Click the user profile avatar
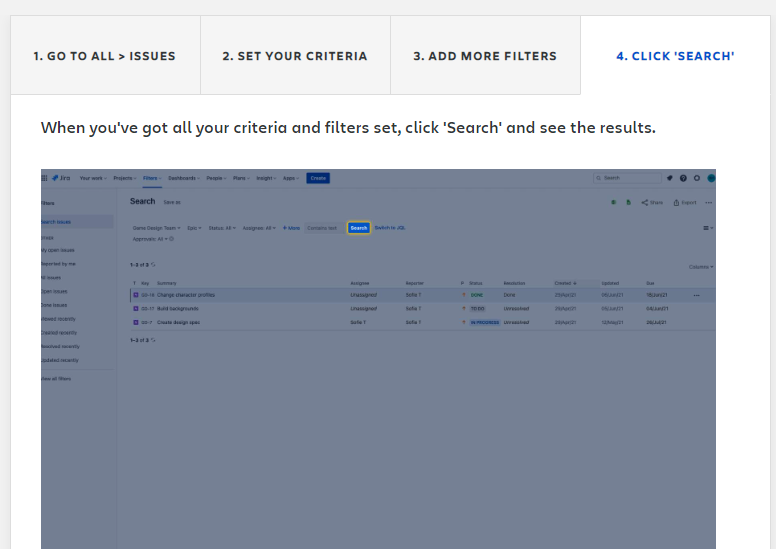 [711, 178]
